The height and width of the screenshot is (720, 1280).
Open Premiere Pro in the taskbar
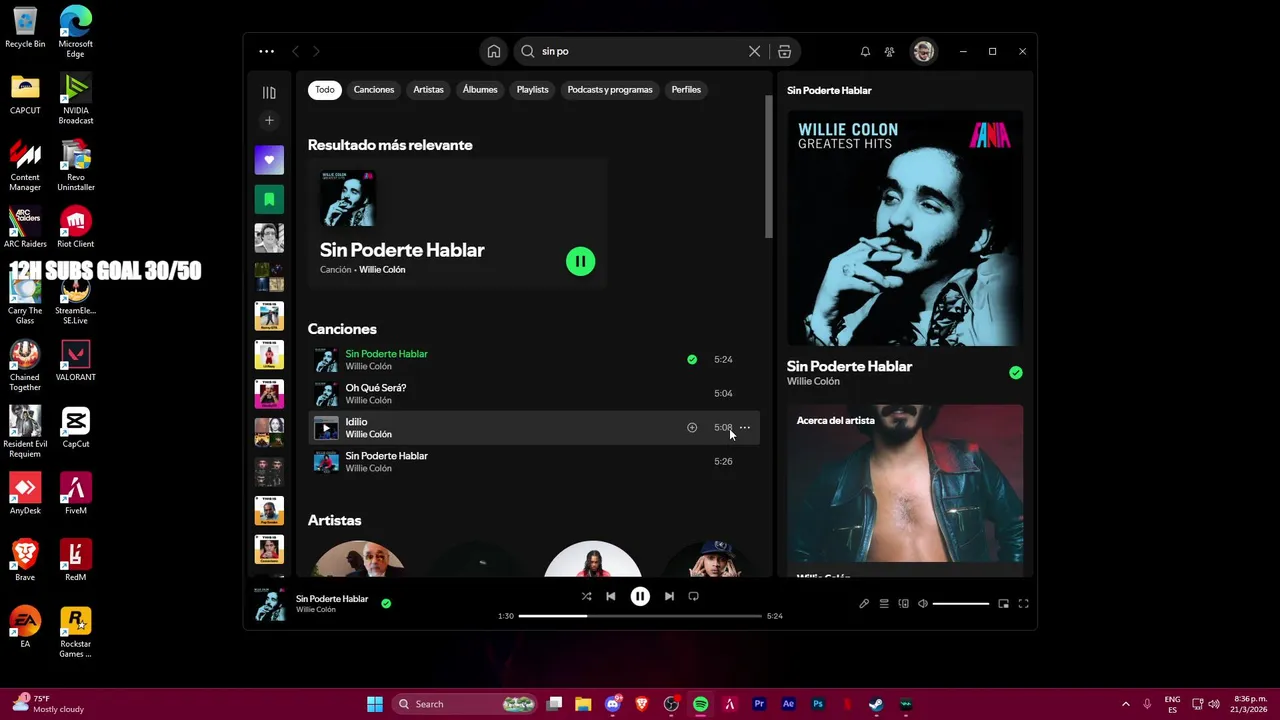[x=759, y=704]
